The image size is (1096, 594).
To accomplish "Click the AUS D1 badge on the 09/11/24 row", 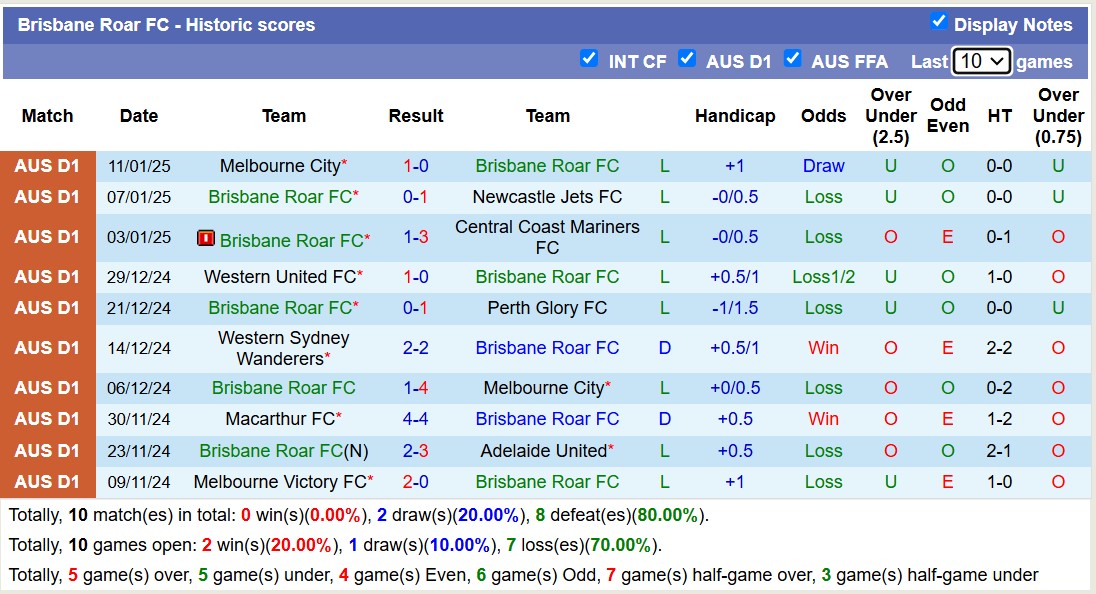I will click(x=47, y=481).
